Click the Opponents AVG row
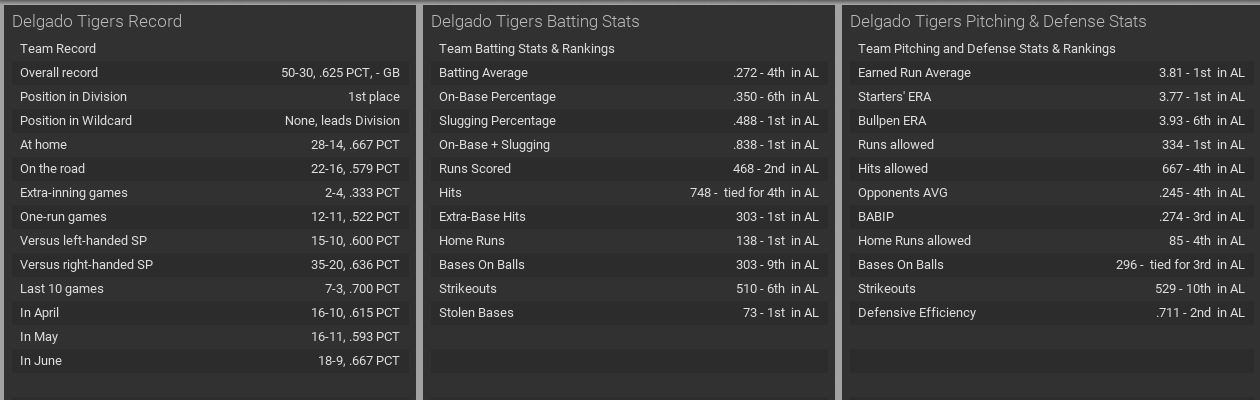The image size is (1260, 400). tap(1050, 193)
